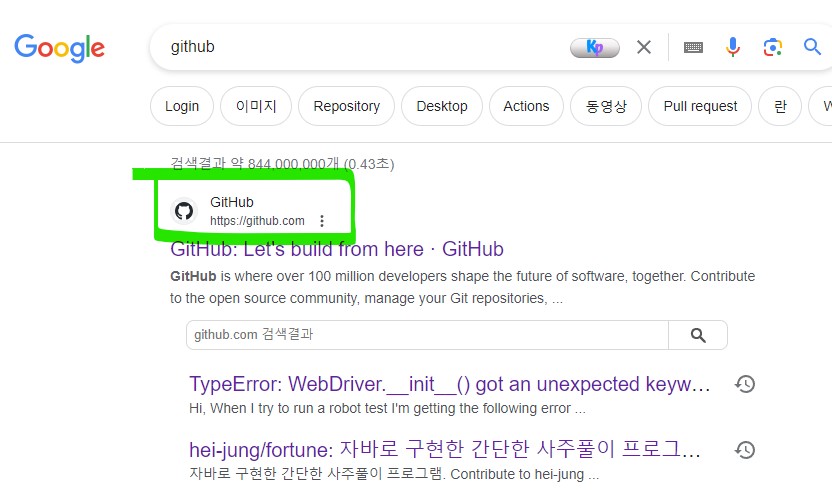832x503 pixels.
Task: Open TypeError: WebDriver.__init__() sitelink
Action: 450,384
